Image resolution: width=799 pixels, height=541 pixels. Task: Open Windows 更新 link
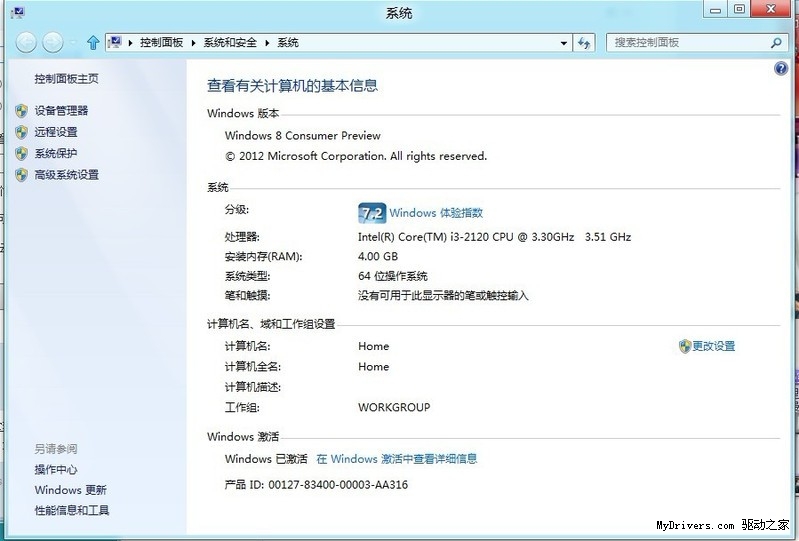(70, 490)
